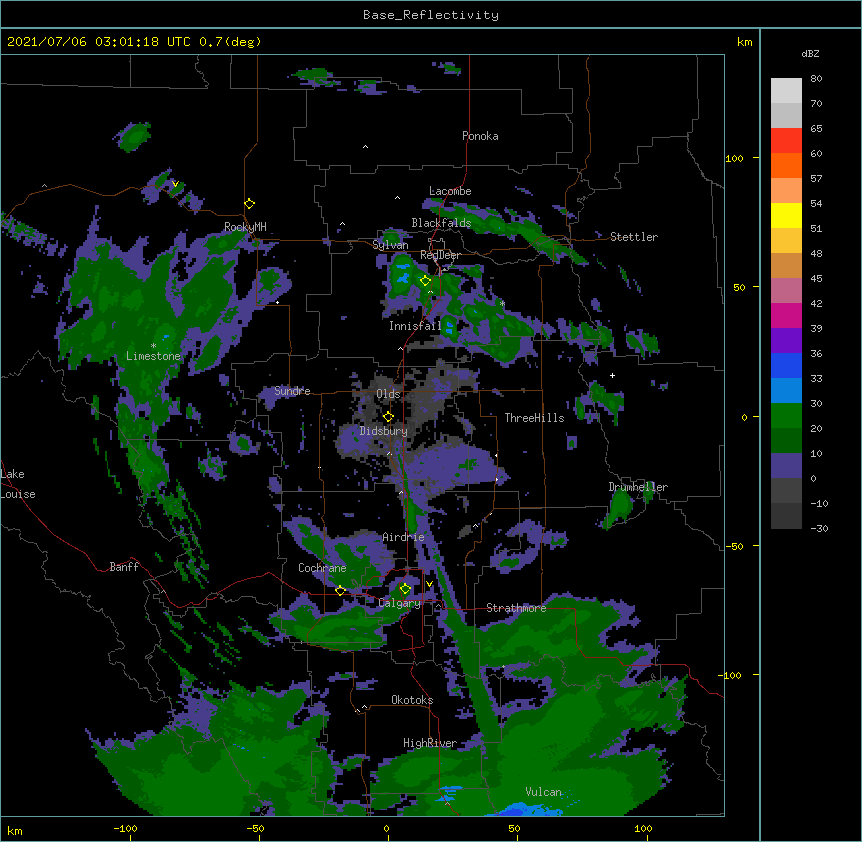Click the Lake Louise label at left edge
The image size is (862, 842).
pyautogui.click(x=18, y=484)
